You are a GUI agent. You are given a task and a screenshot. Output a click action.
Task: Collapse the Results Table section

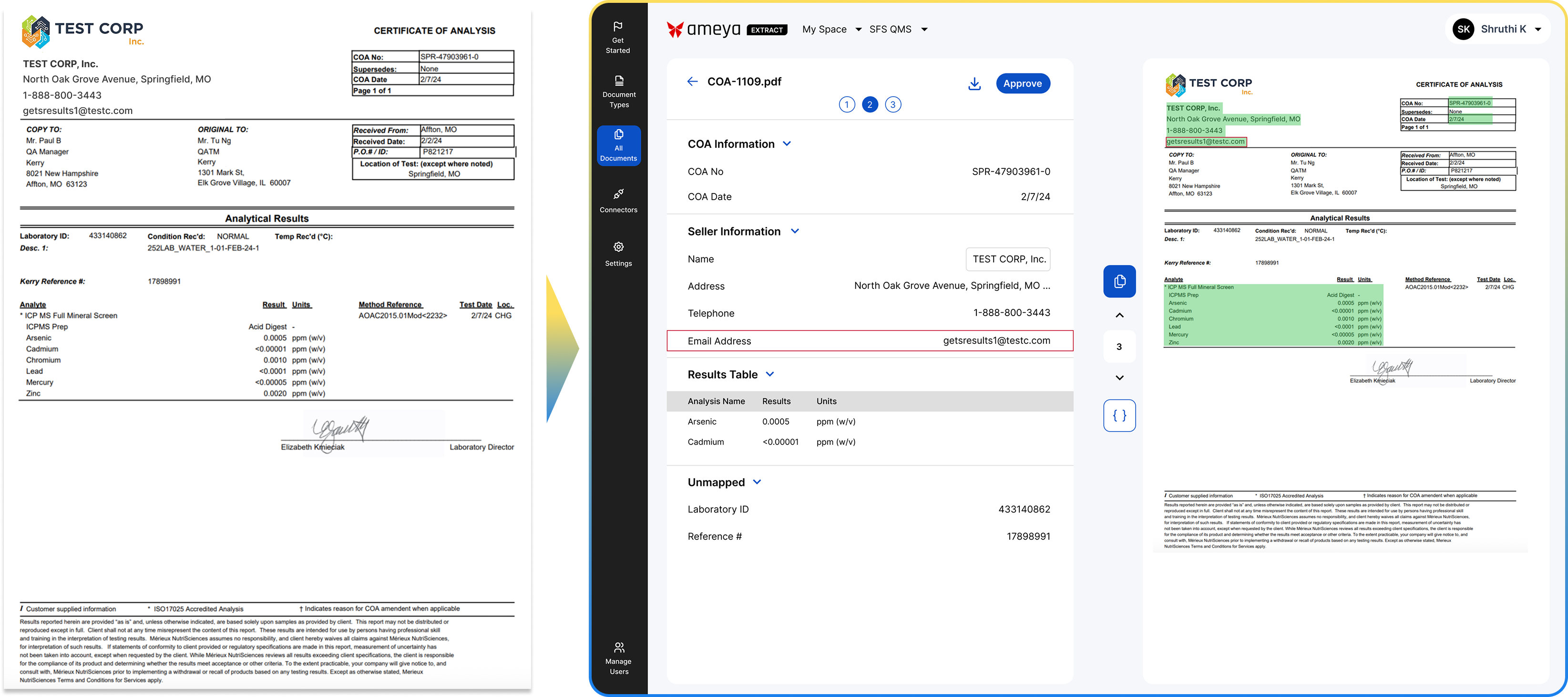coord(770,374)
